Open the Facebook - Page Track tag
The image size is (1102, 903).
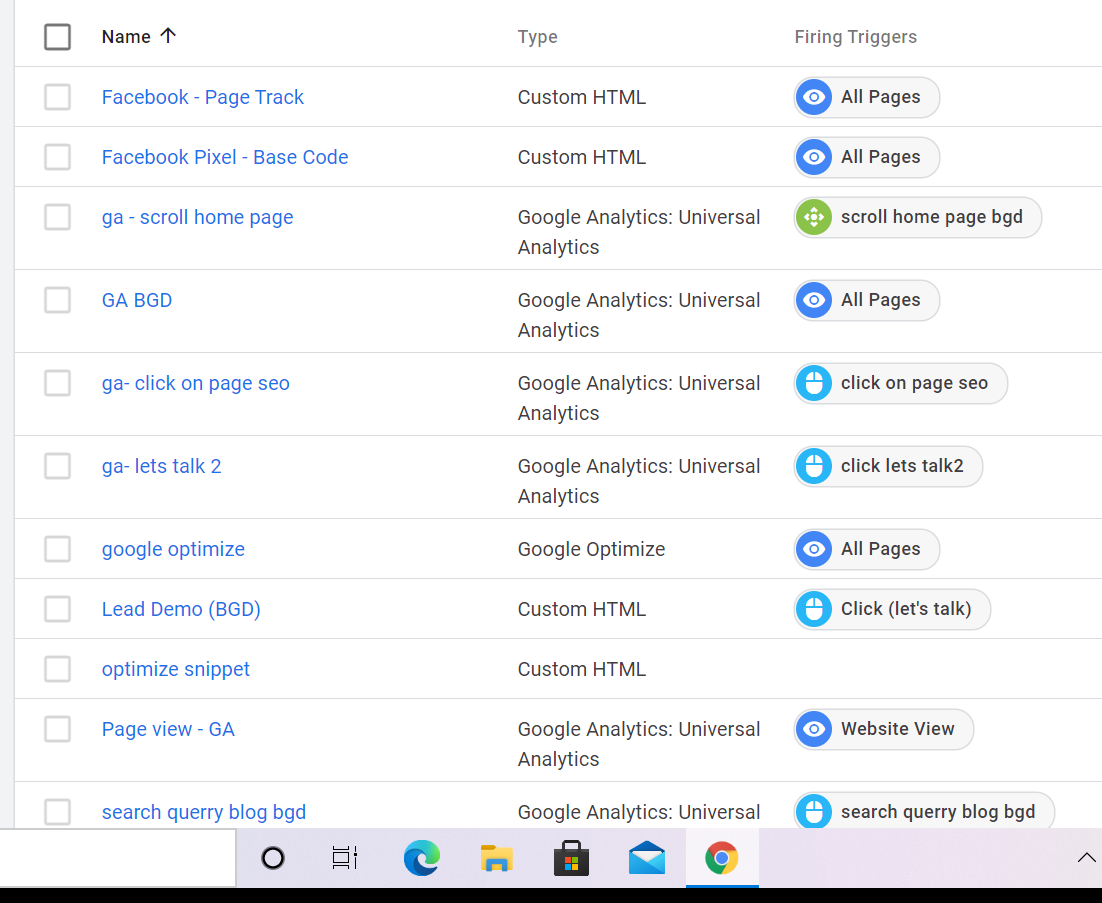coord(202,97)
